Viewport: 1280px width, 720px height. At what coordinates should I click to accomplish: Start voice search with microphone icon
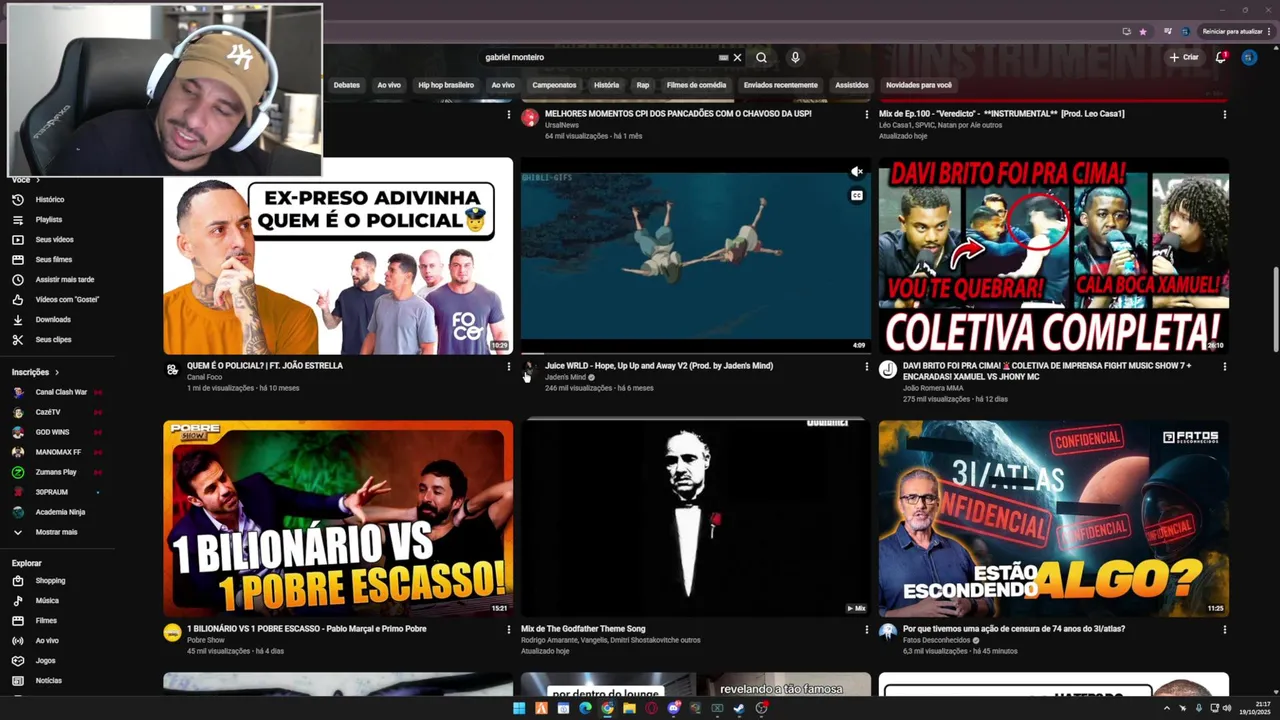point(795,57)
